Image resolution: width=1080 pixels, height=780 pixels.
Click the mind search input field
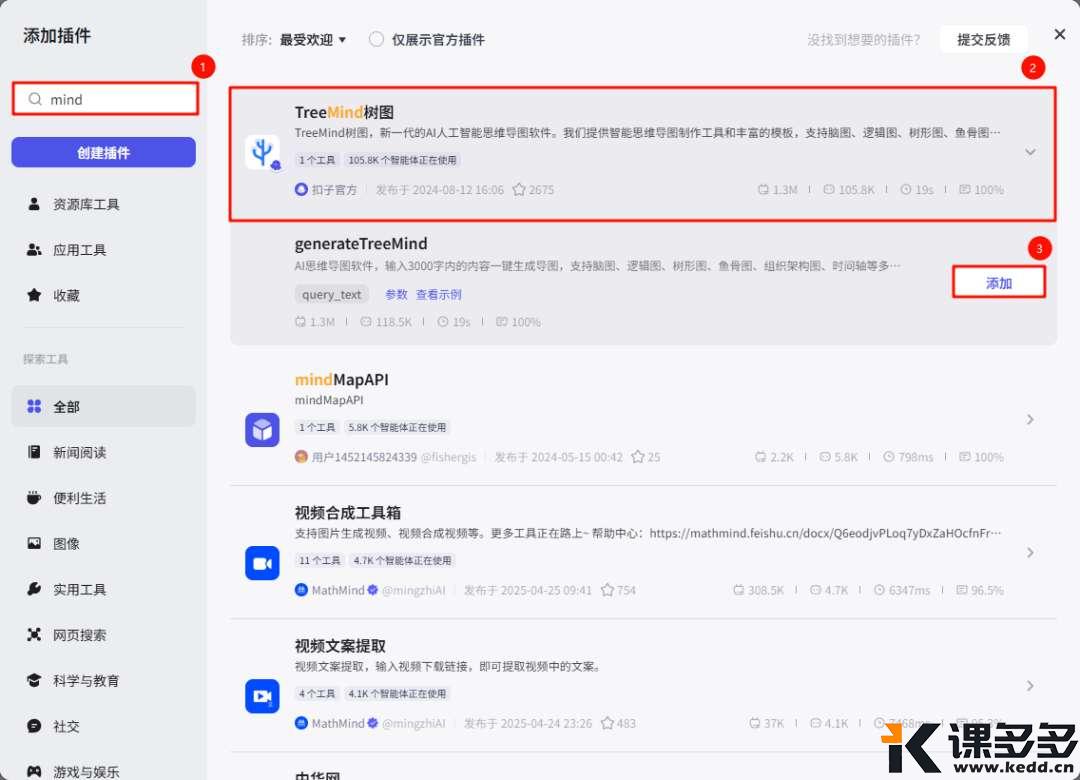pos(105,99)
